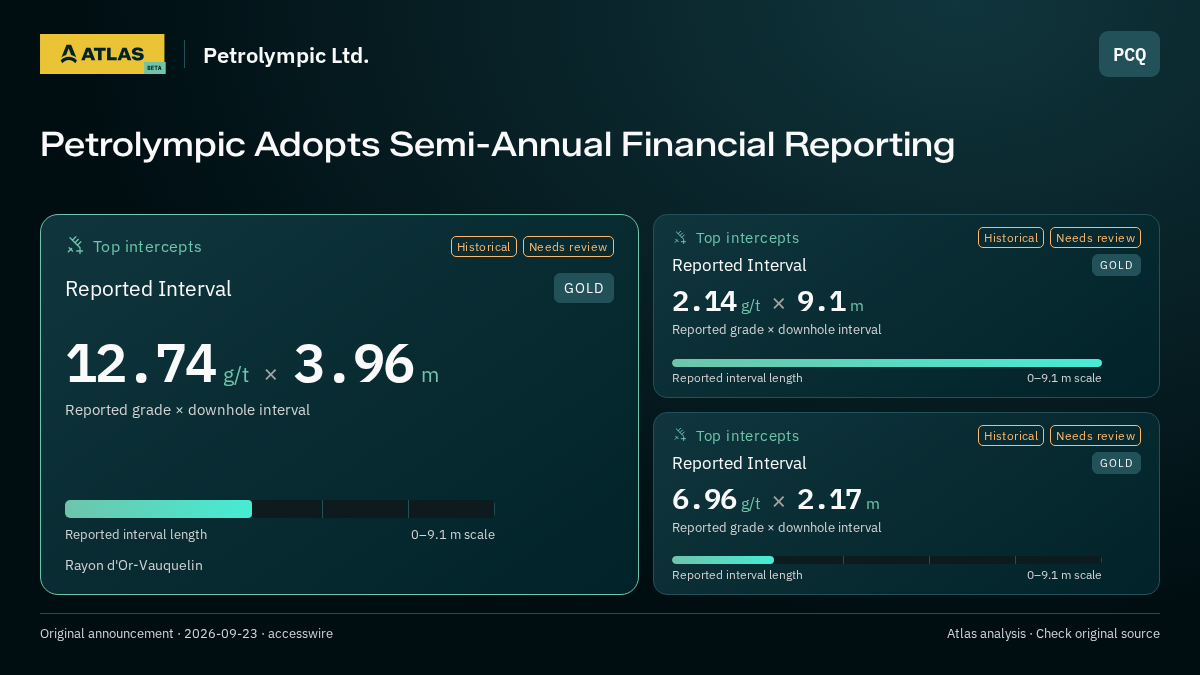Click the GOLD badge in the 6.96 g/t card

coord(1116,463)
